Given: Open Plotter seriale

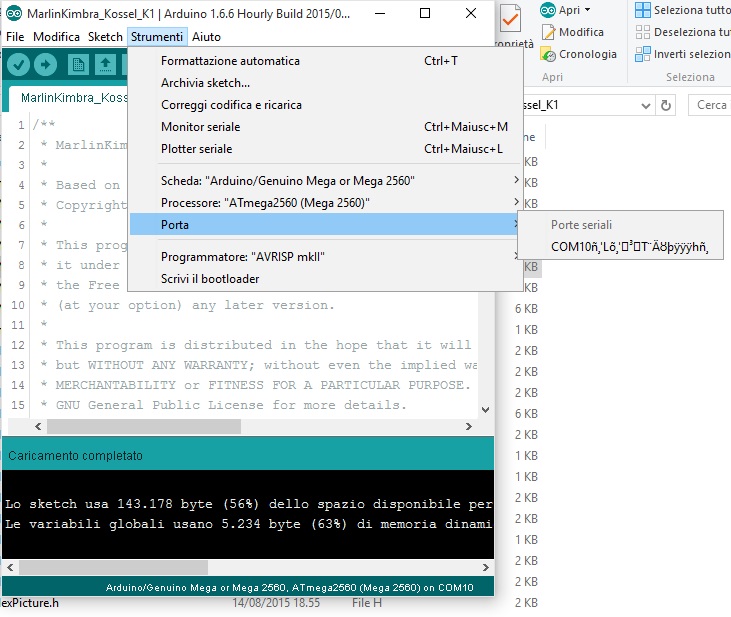Looking at the screenshot, I should [325, 149].
